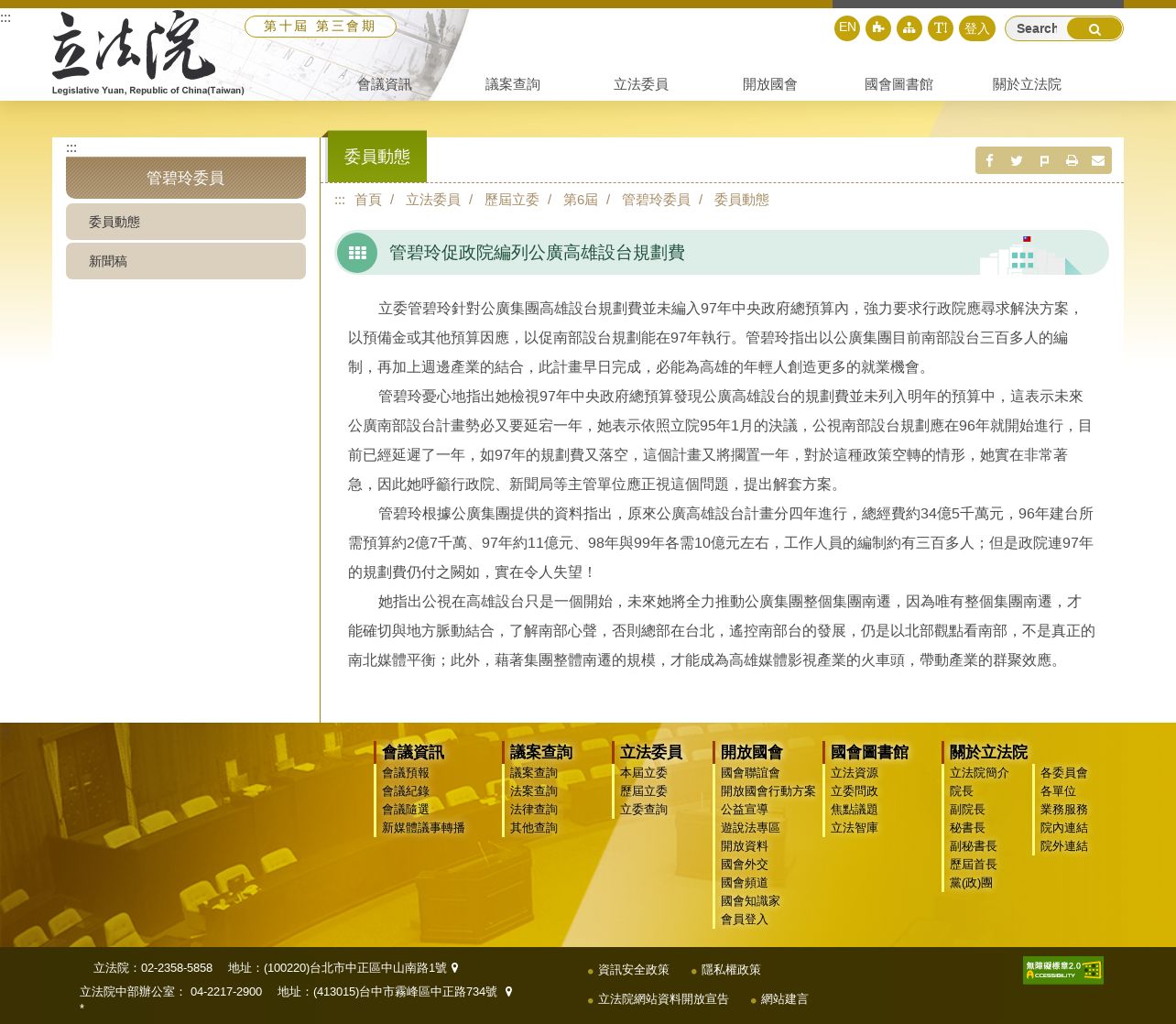Open 關於立法院 main menu
Screen dimensions: 1176x1024
click(x=1027, y=84)
